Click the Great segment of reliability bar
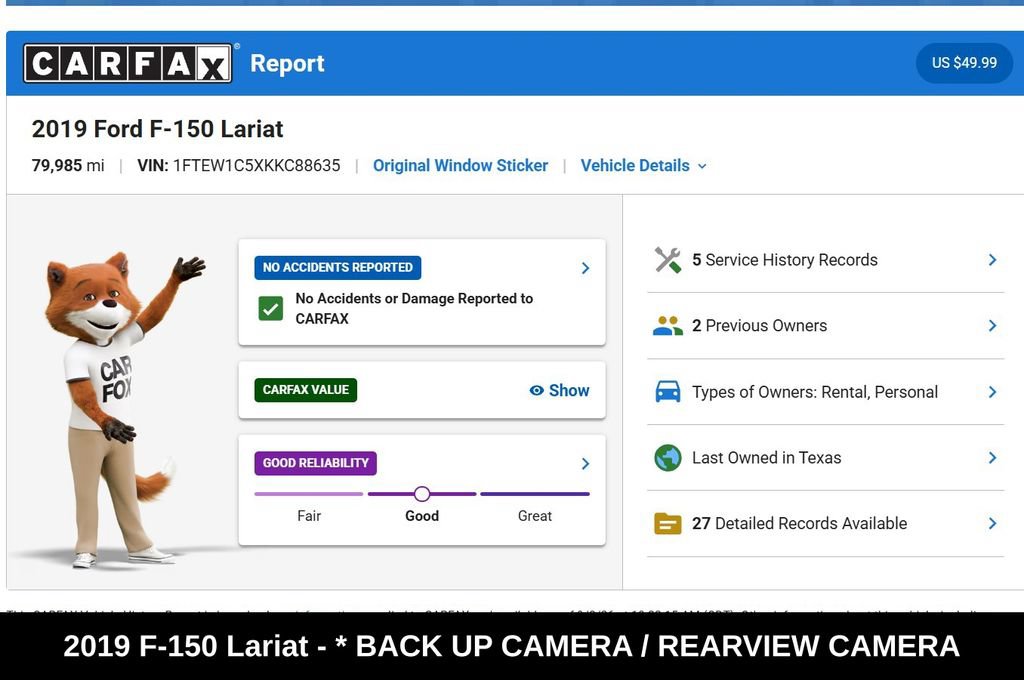This screenshot has width=1024, height=680. (x=535, y=494)
